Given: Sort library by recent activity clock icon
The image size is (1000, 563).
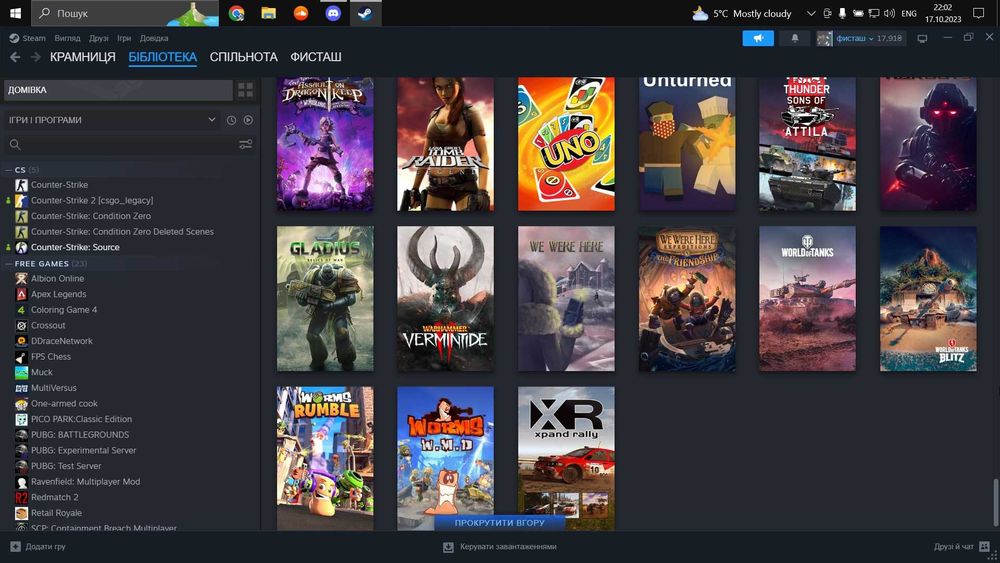Looking at the screenshot, I should 232,120.
